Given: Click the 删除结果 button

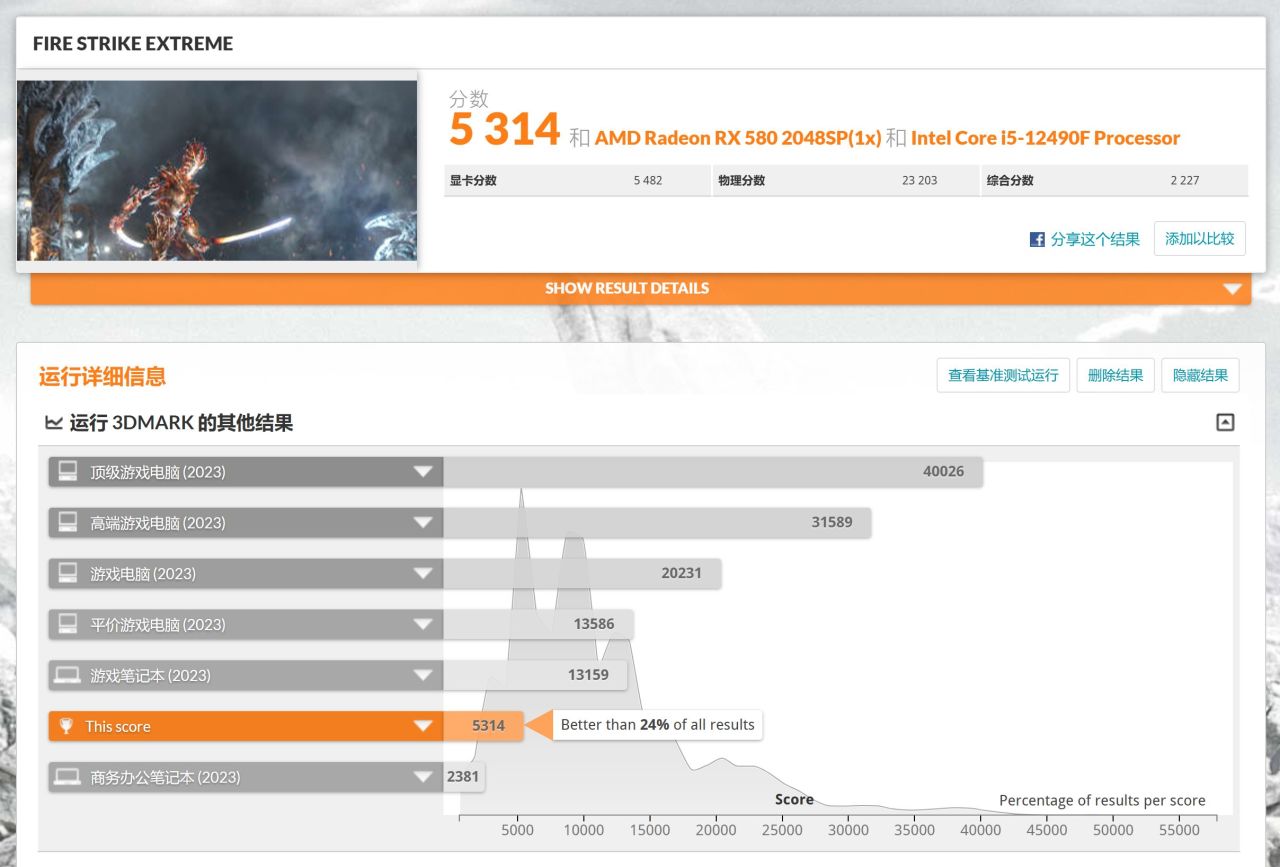Looking at the screenshot, I should (1115, 375).
